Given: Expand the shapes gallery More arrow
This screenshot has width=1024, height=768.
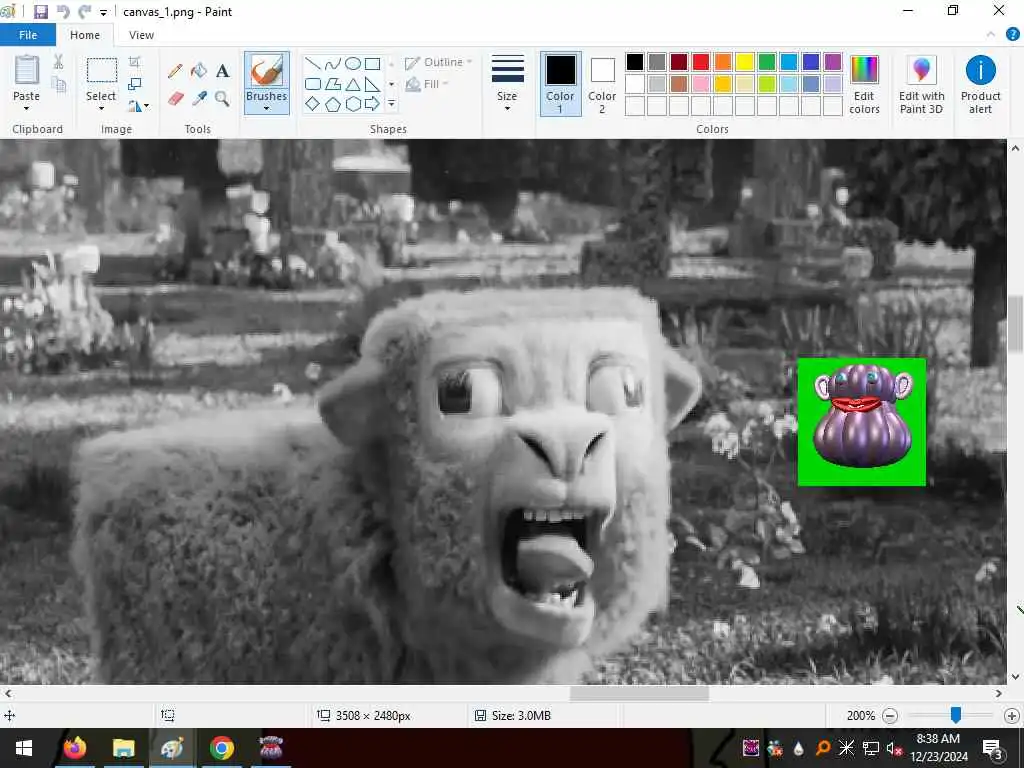Looking at the screenshot, I should click(391, 104).
